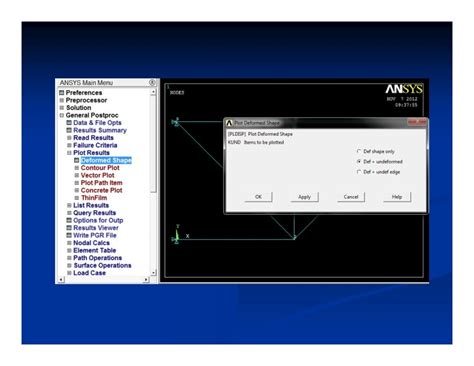Collapse the General Postproc node
This screenshot has height=366, width=474.
[62, 115]
